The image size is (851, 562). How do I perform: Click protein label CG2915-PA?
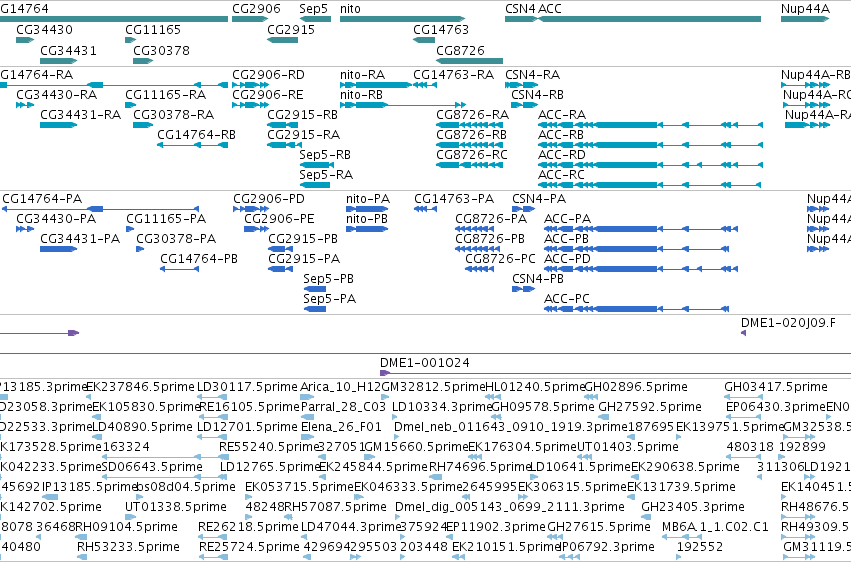(x=304, y=258)
